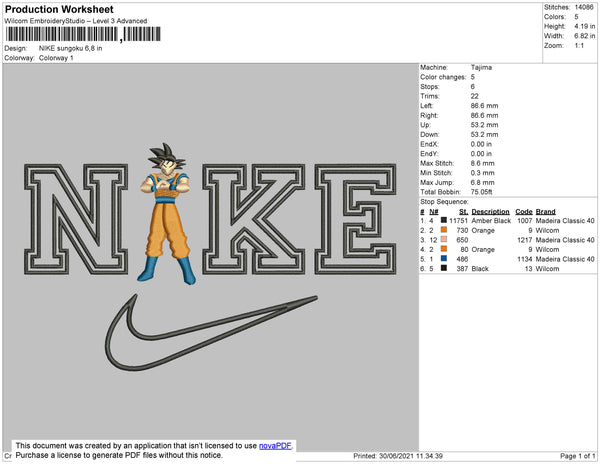
Task: Click the max jump value '6.8 mm'
Action: pos(483,182)
